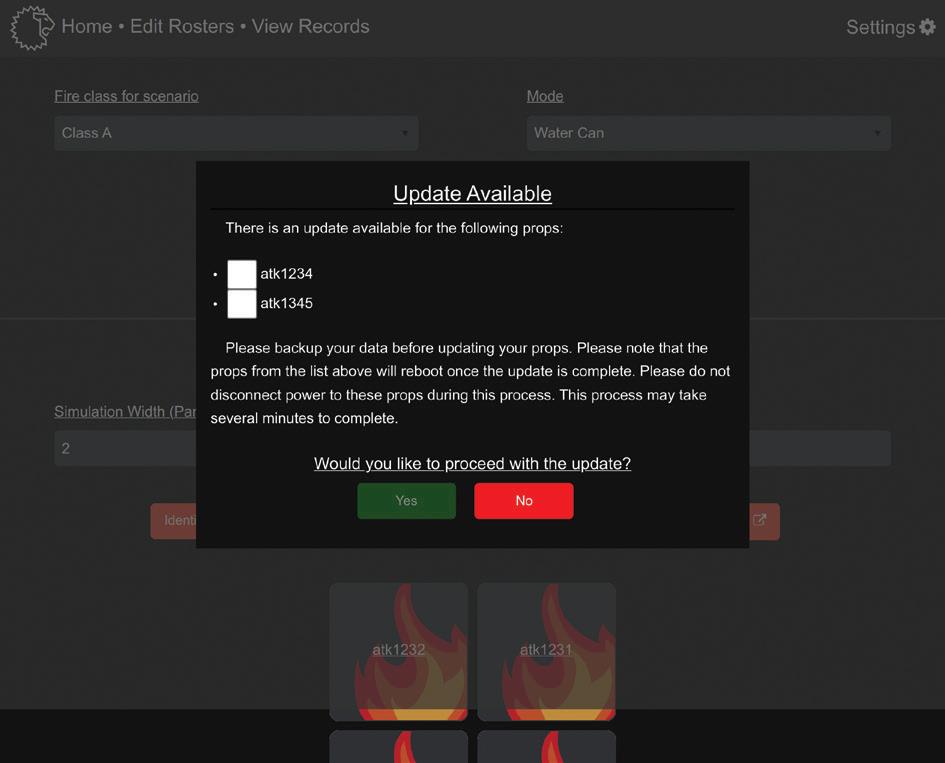Click the Simulation Width input field
The height and width of the screenshot is (763, 945).
tap(125, 448)
